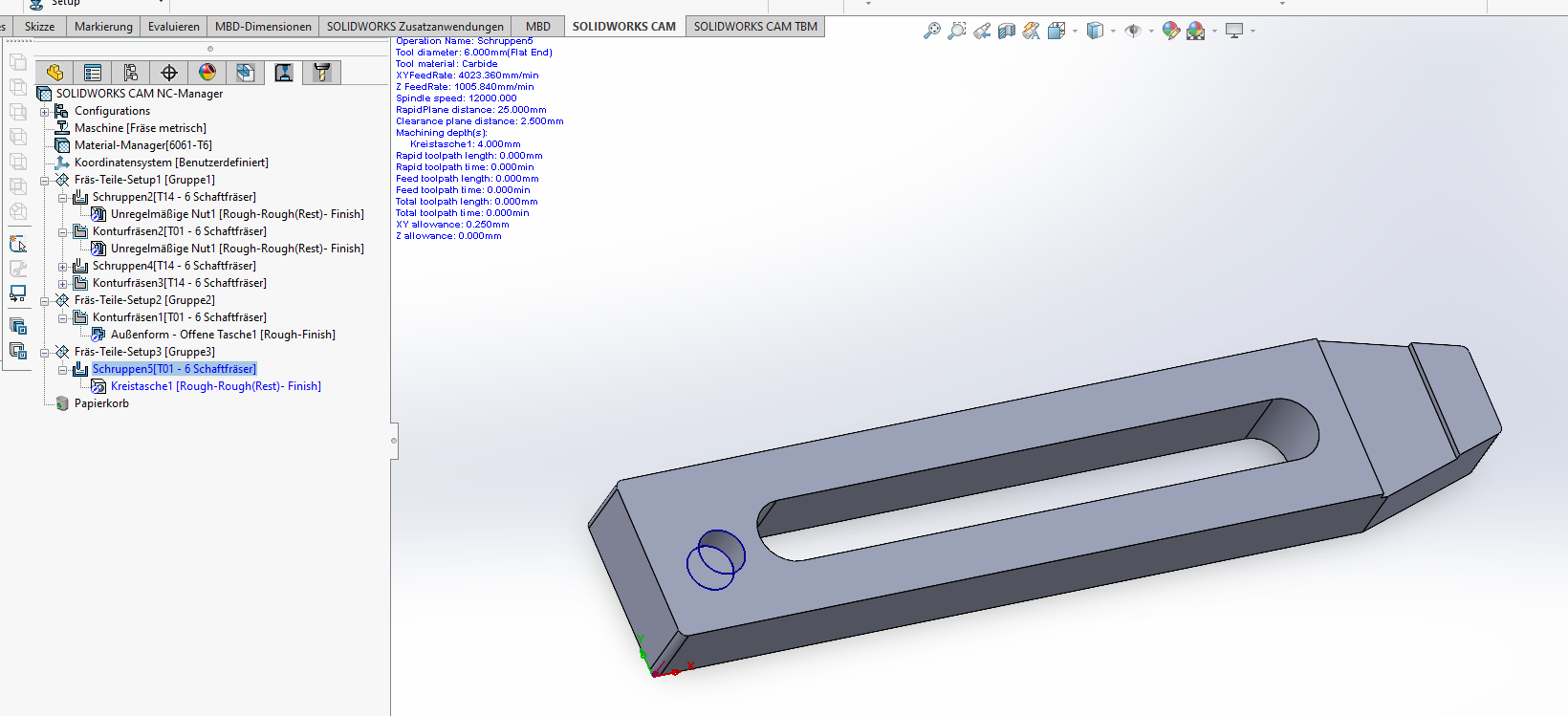Viewport: 1568px width, 716px height.
Task: Open the DimXpertManager crosshair tab
Action: coord(169,73)
